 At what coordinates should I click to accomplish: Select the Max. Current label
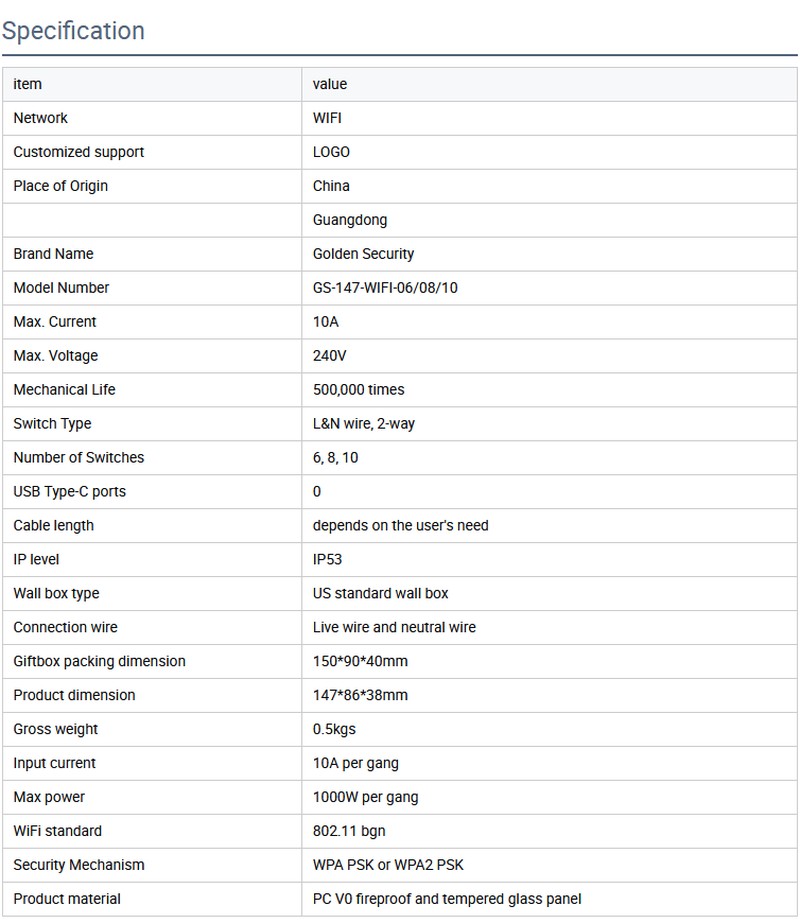pyautogui.click(x=55, y=322)
